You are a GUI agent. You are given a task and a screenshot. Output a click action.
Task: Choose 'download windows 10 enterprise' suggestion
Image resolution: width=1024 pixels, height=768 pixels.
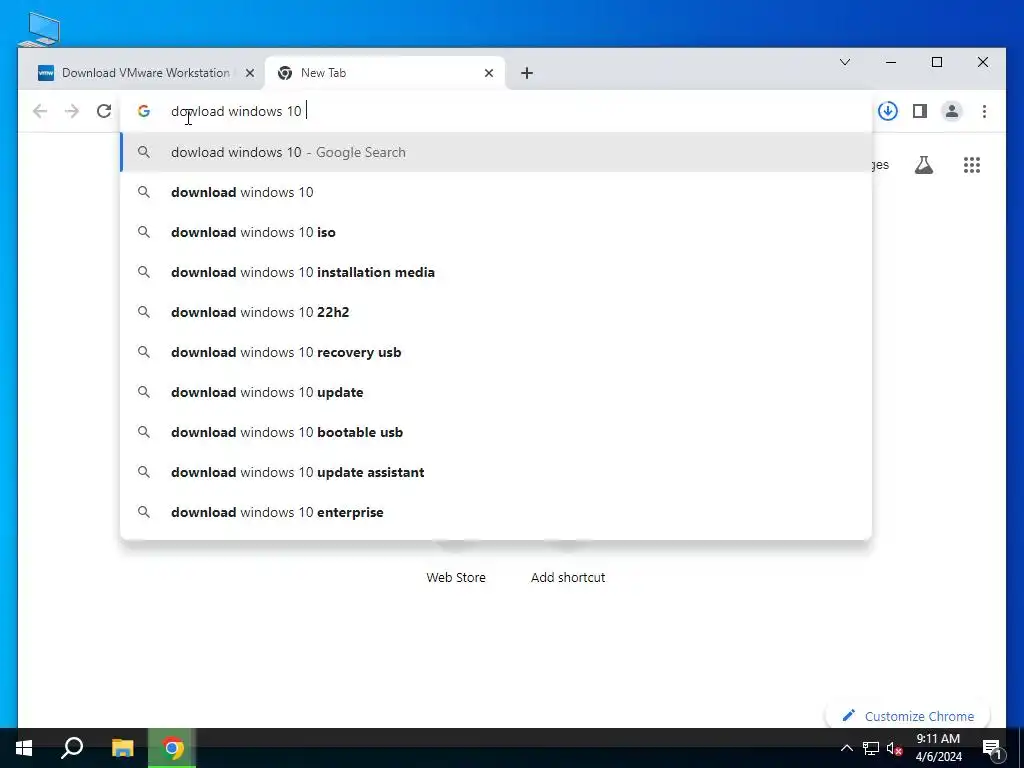pyautogui.click(x=496, y=512)
